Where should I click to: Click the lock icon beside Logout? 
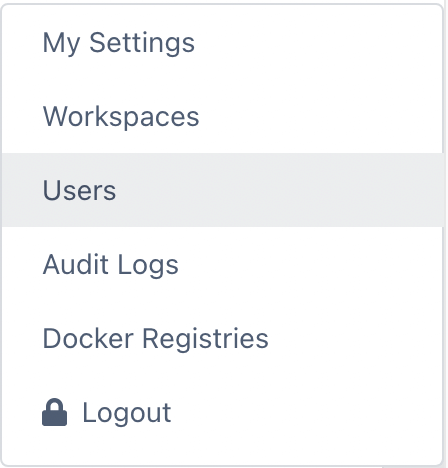(x=54, y=412)
